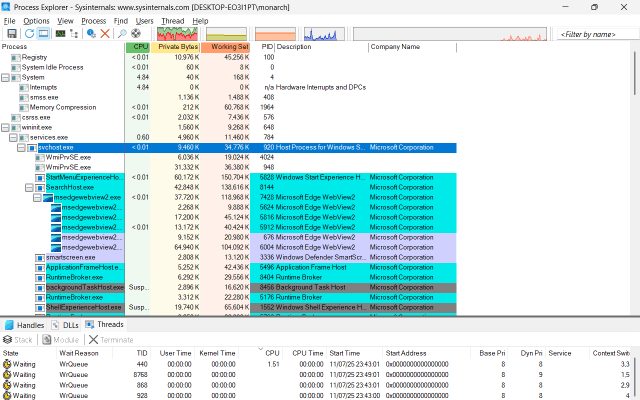Open the Thread menu
The height and width of the screenshot is (400, 640).
point(173,21)
